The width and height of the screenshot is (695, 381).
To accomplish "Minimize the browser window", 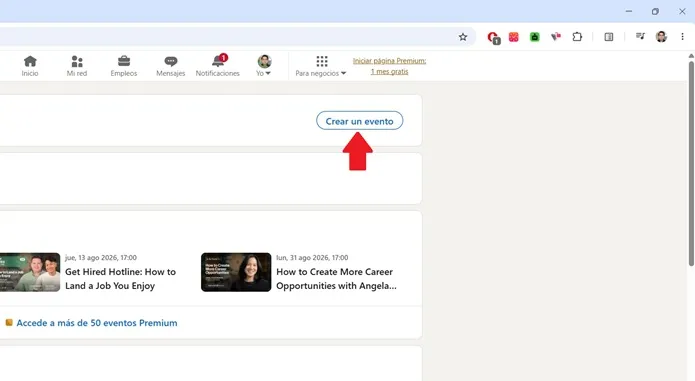I will click(629, 12).
